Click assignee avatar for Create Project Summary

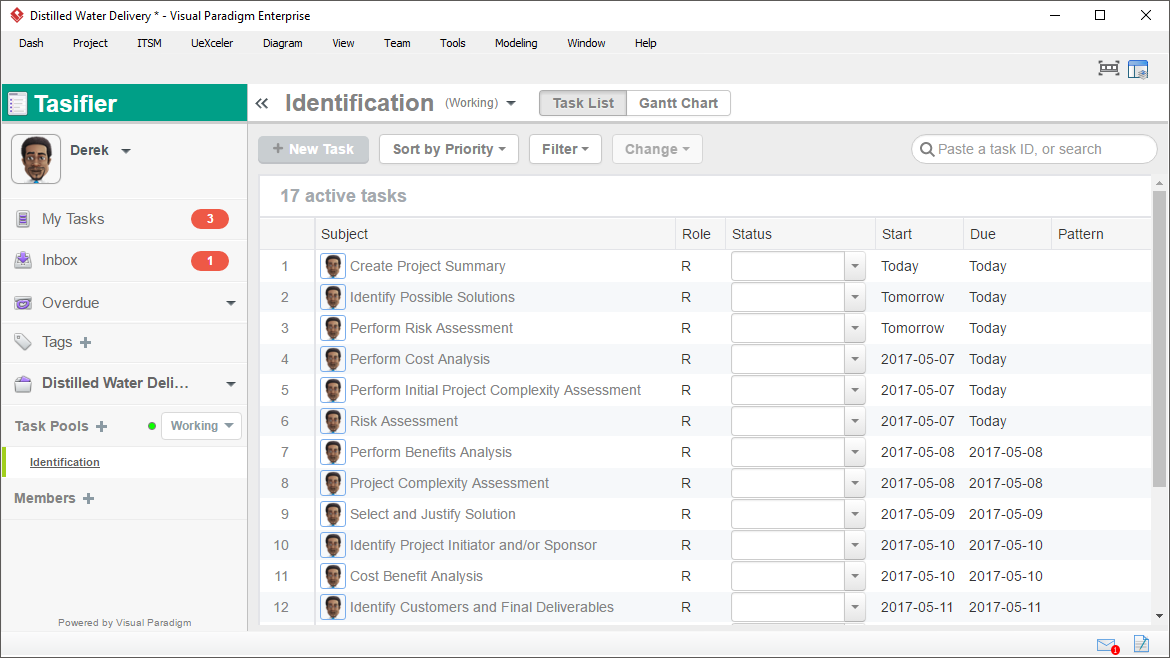coord(333,266)
